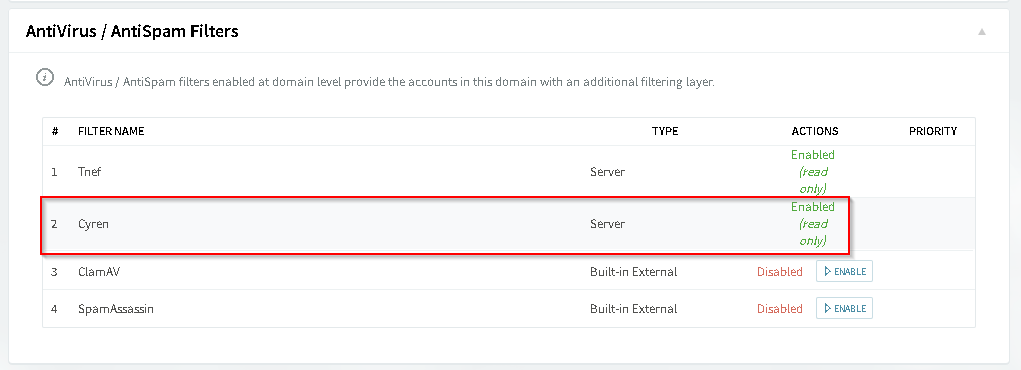Viewport: 1021px width, 370px height.
Task: Select the Cyren filter name
Action: click(x=93, y=224)
